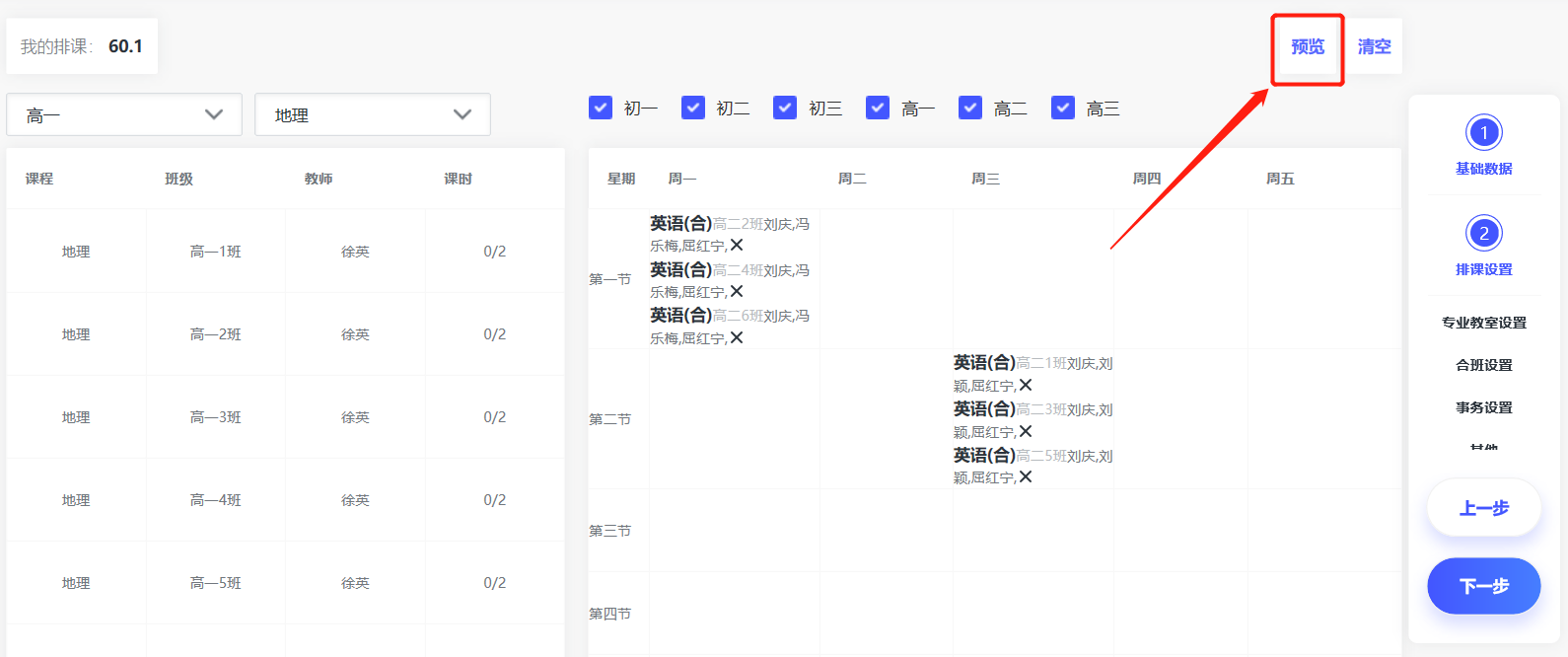Uncheck the 高一 grade checkbox
This screenshot has height=657, width=1568.
pyautogui.click(x=878, y=108)
